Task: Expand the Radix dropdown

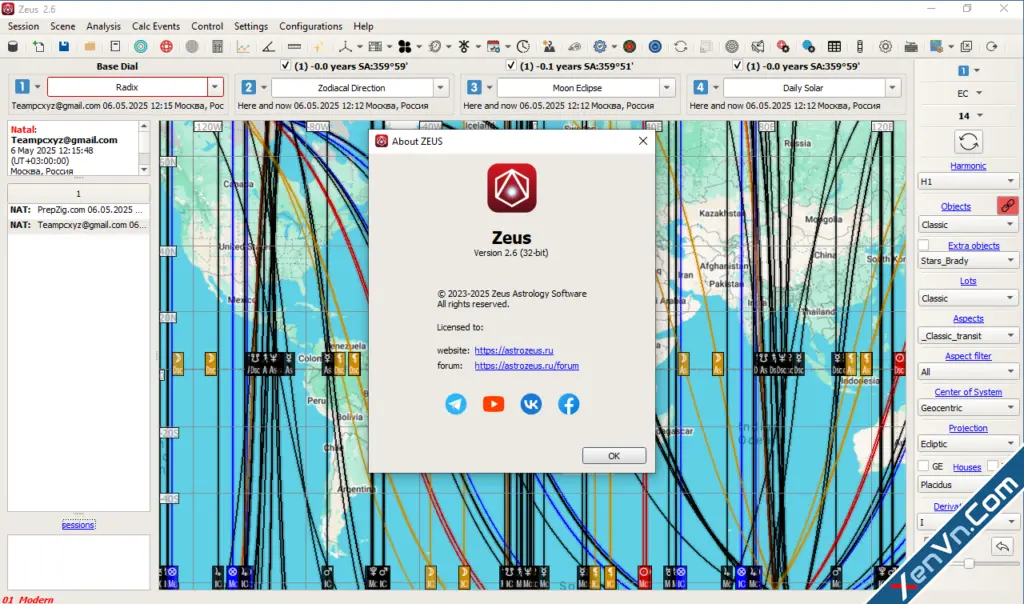Action: pyautogui.click(x=215, y=87)
